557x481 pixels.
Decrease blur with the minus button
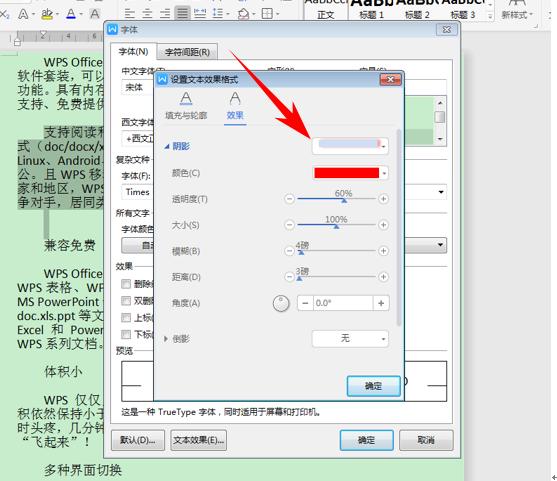[290, 251]
